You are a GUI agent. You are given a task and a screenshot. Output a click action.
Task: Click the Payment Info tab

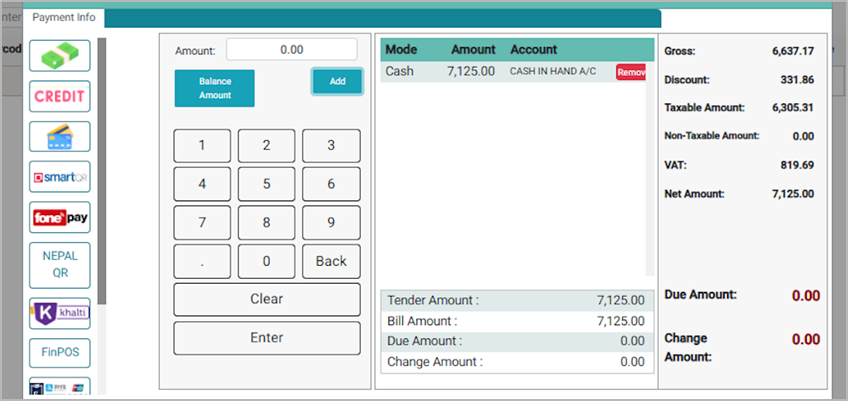tap(64, 17)
